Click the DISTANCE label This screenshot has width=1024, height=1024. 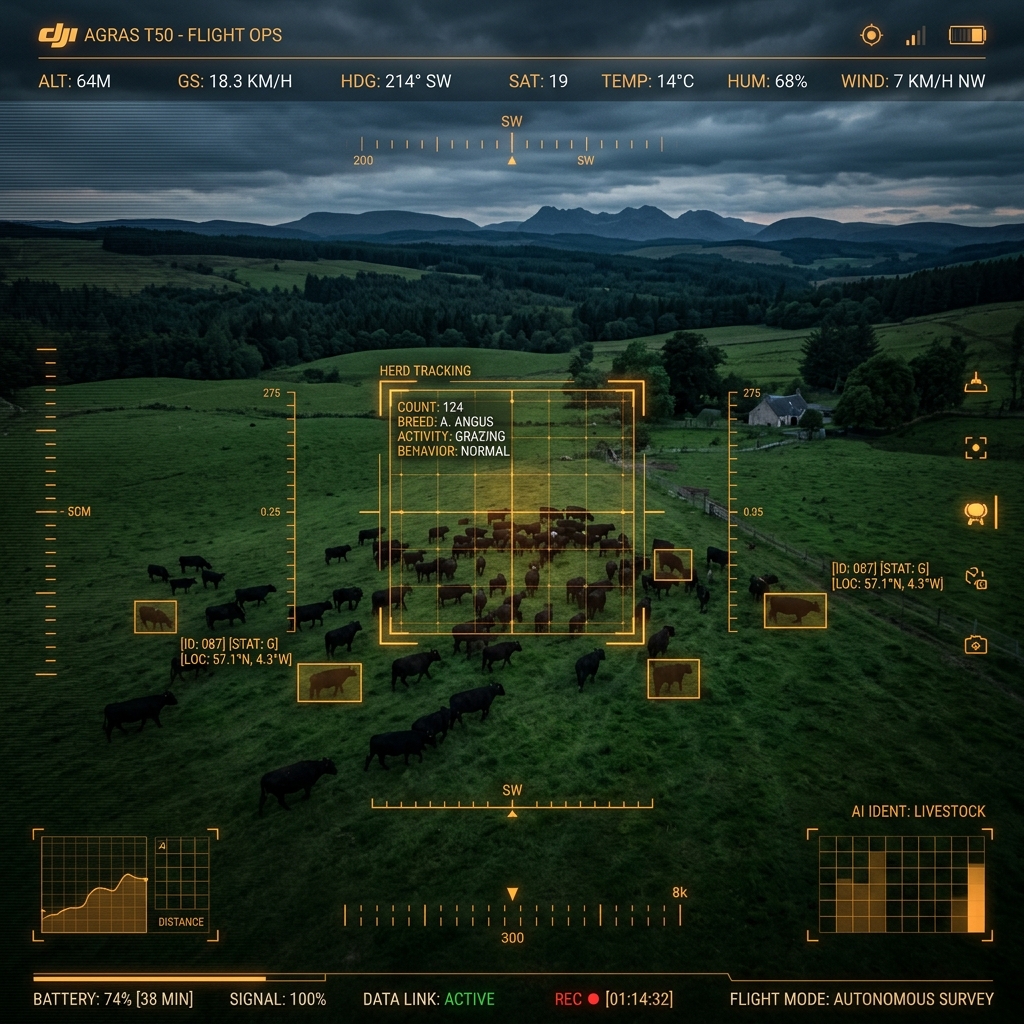point(181,921)
